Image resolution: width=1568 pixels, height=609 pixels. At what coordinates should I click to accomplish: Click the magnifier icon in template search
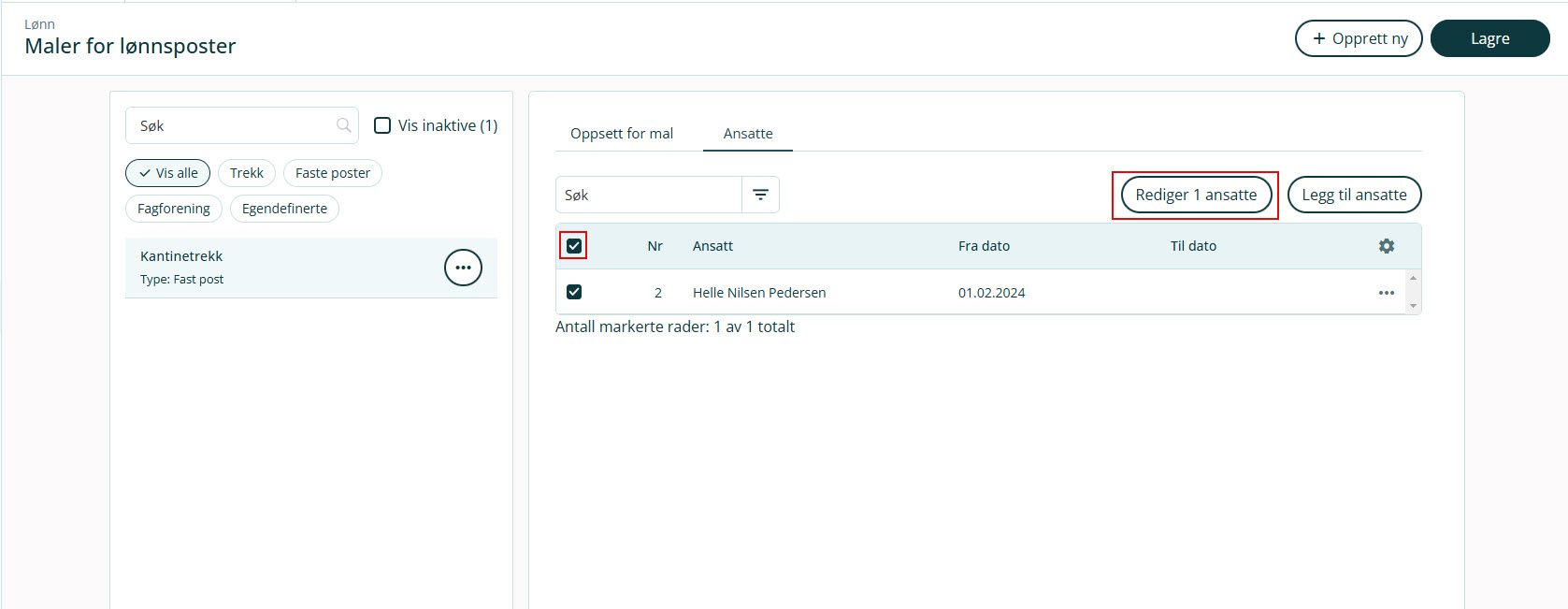click(x=343, y=125)
